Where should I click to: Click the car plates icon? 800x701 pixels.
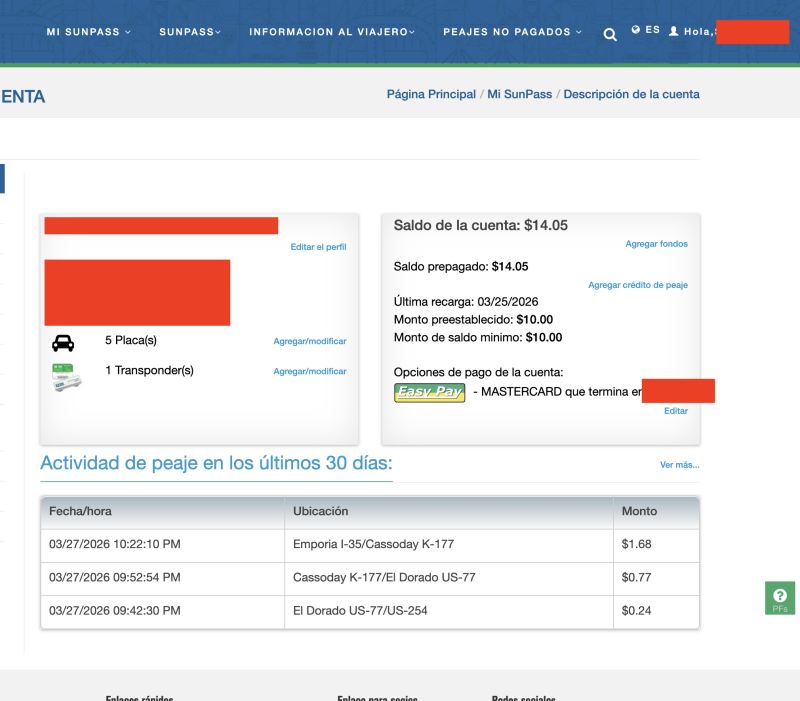[63, 343]
